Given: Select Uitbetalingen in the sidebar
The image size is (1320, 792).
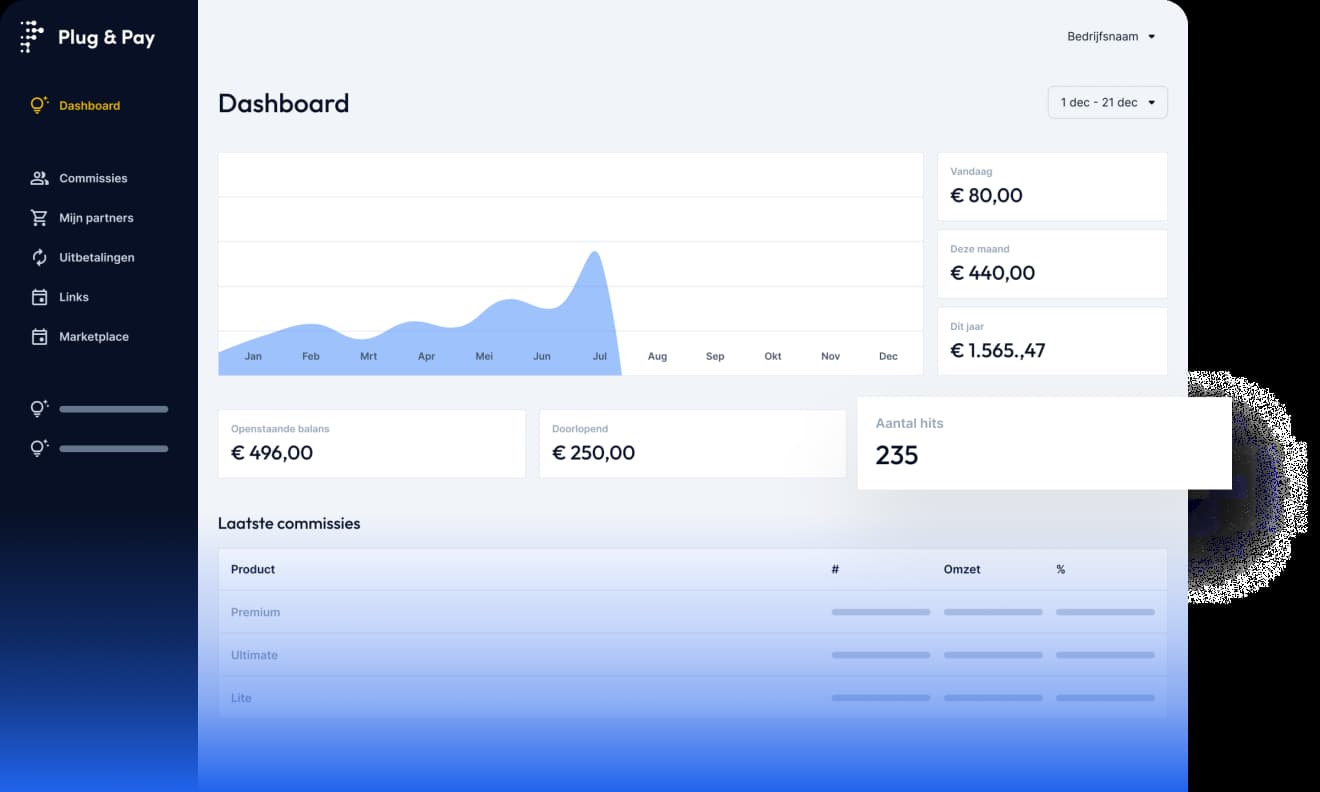Looking at the screenshot, I should tap(96, 257).
